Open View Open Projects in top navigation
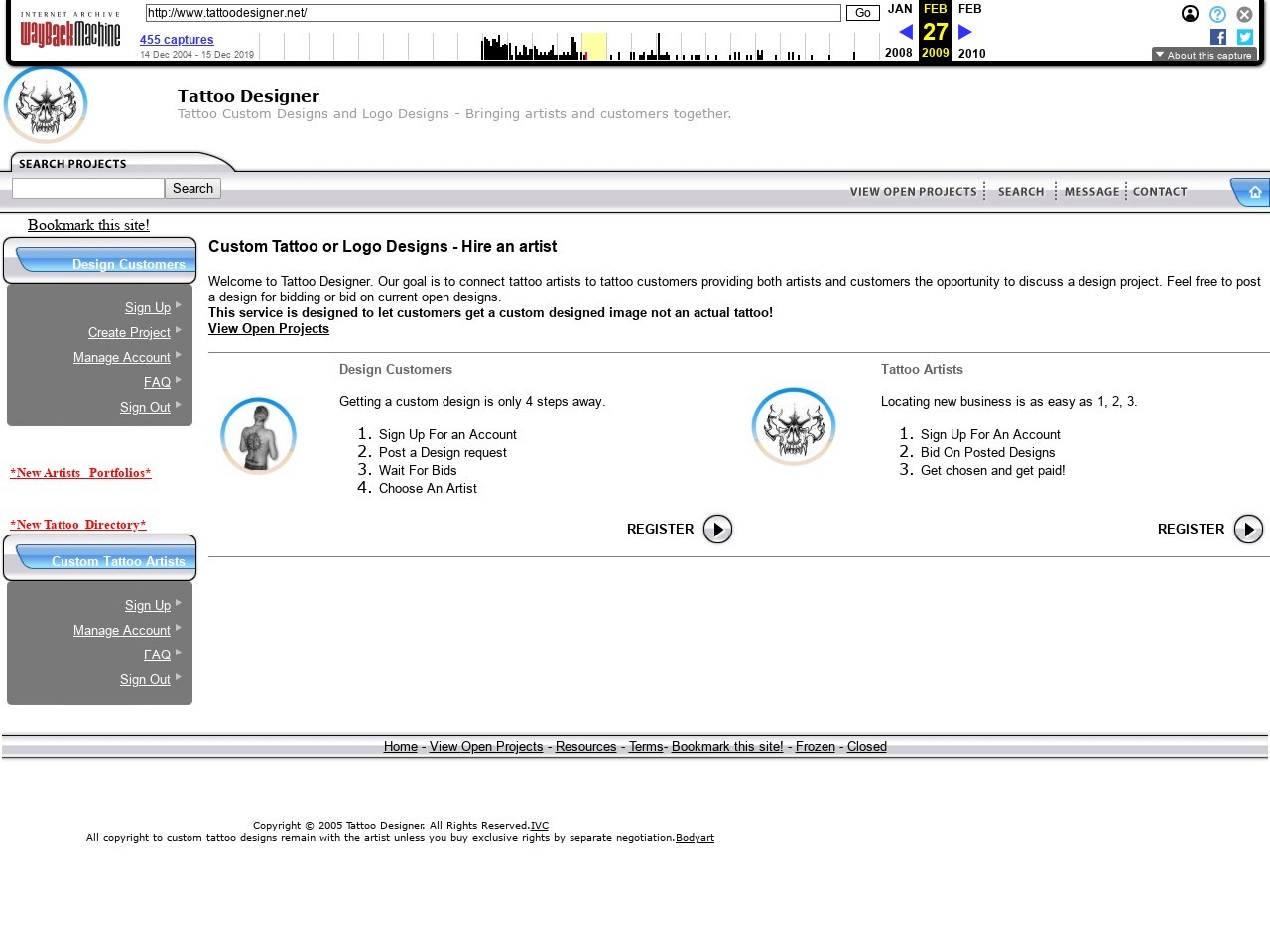 tap(913, 192)
